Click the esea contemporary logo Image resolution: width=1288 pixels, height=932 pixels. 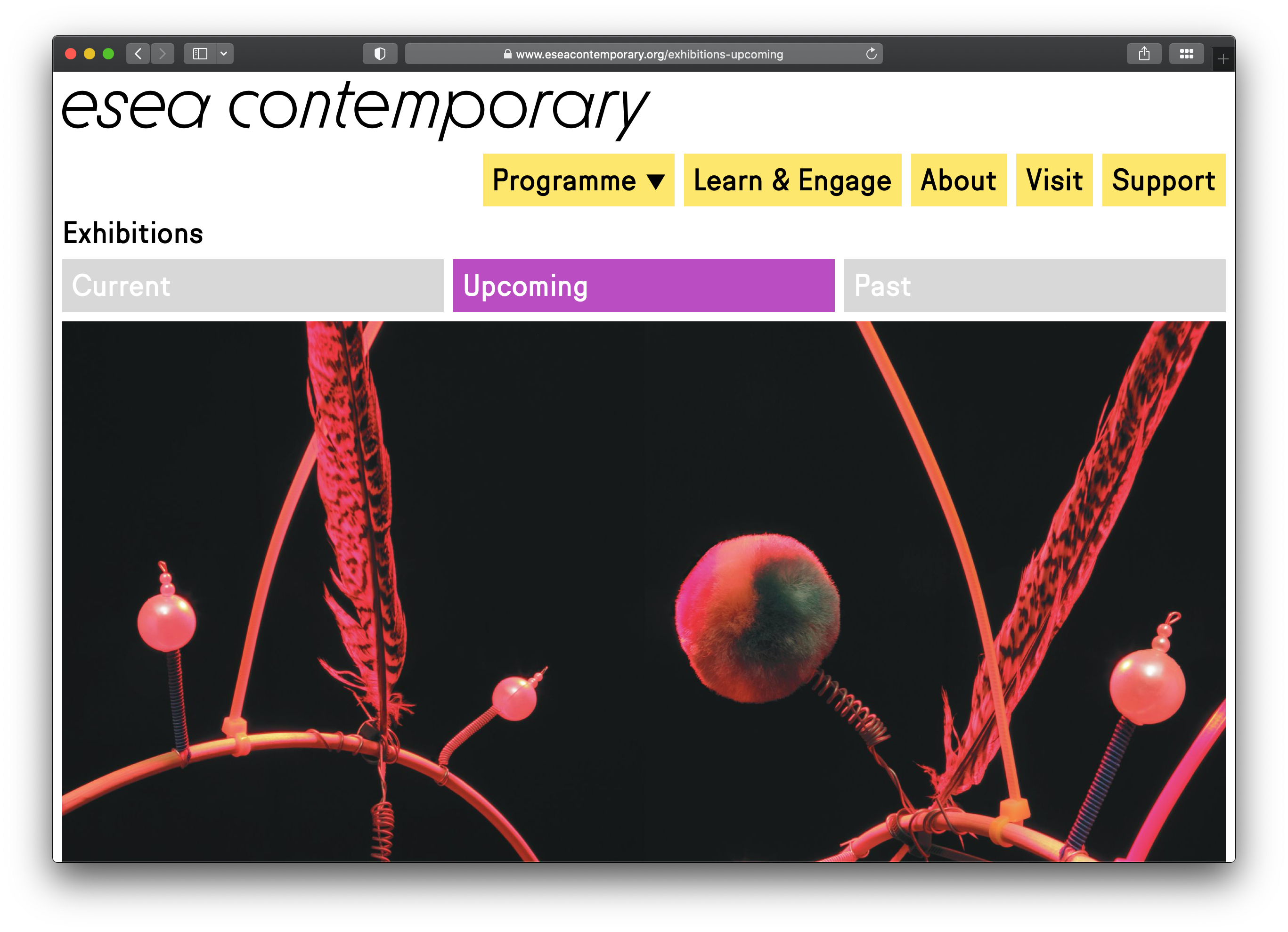(354, 108)
